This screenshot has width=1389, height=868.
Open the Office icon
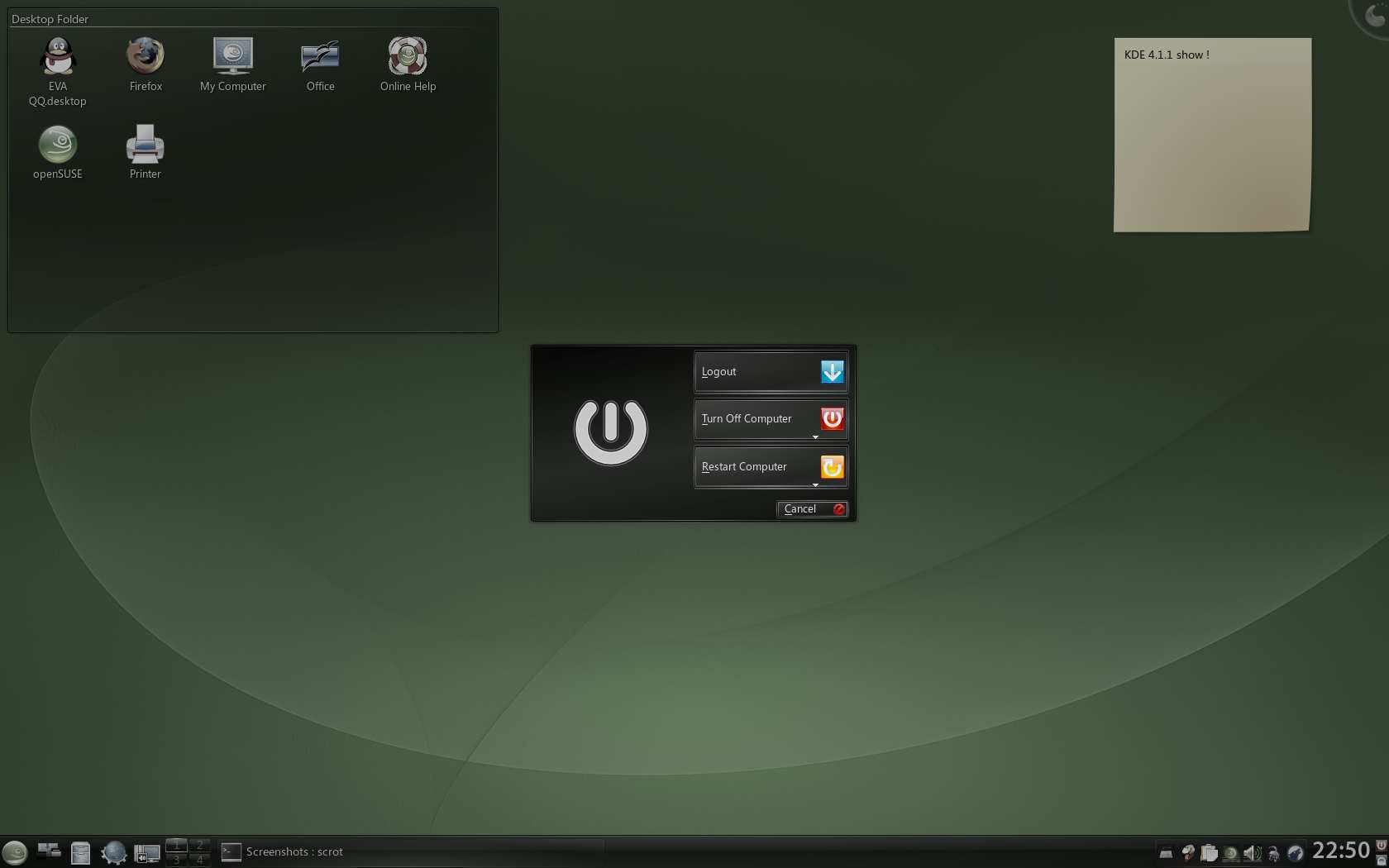coord(321,64)
